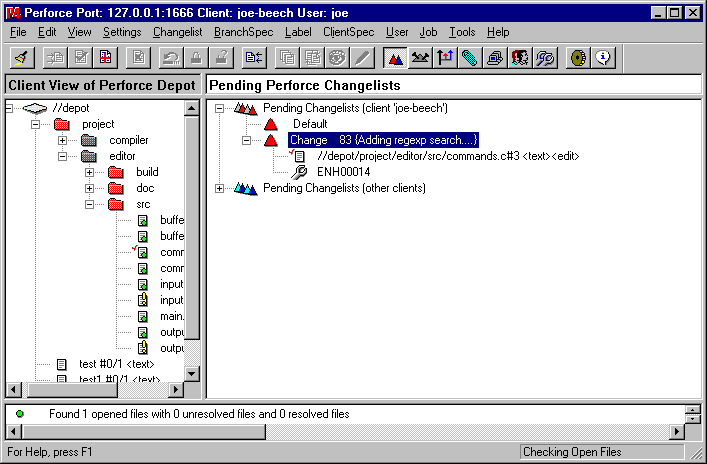The width and height of the screenshot is (707, 464).
Task: Open the Users view toolbar icon
Action: point(520,58)
